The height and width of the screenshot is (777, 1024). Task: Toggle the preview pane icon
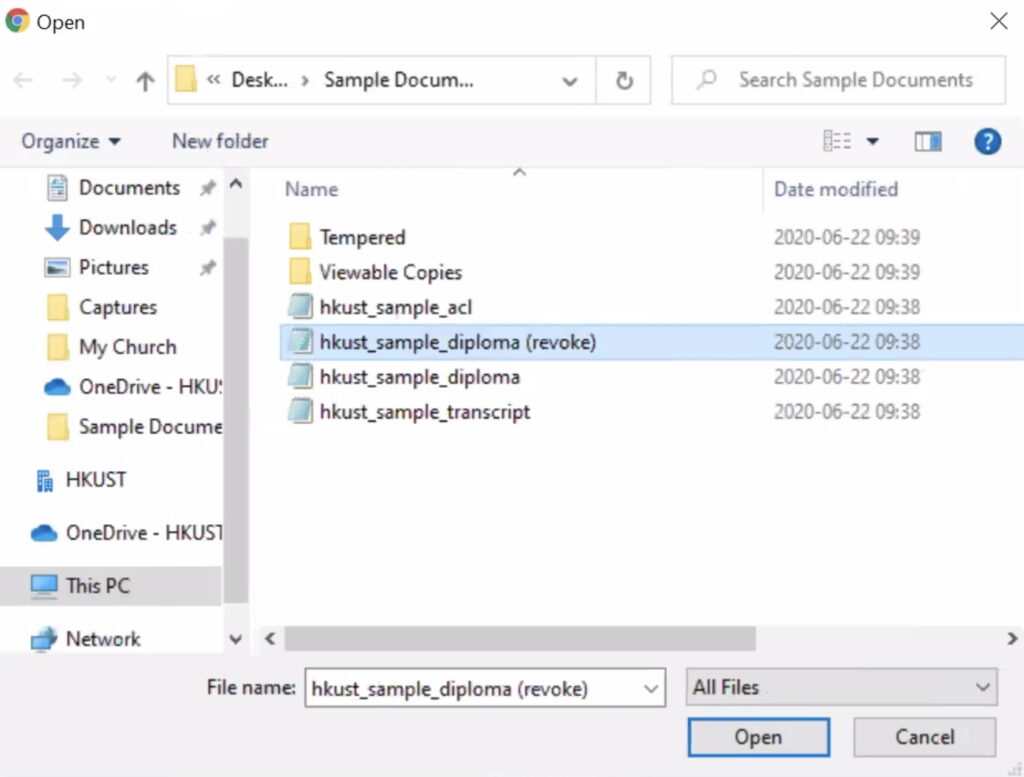coord(928,142)
